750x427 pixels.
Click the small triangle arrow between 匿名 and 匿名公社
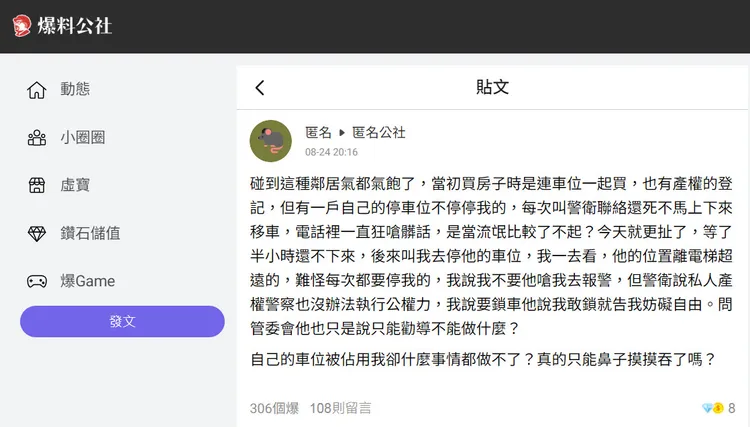point(342,132)
